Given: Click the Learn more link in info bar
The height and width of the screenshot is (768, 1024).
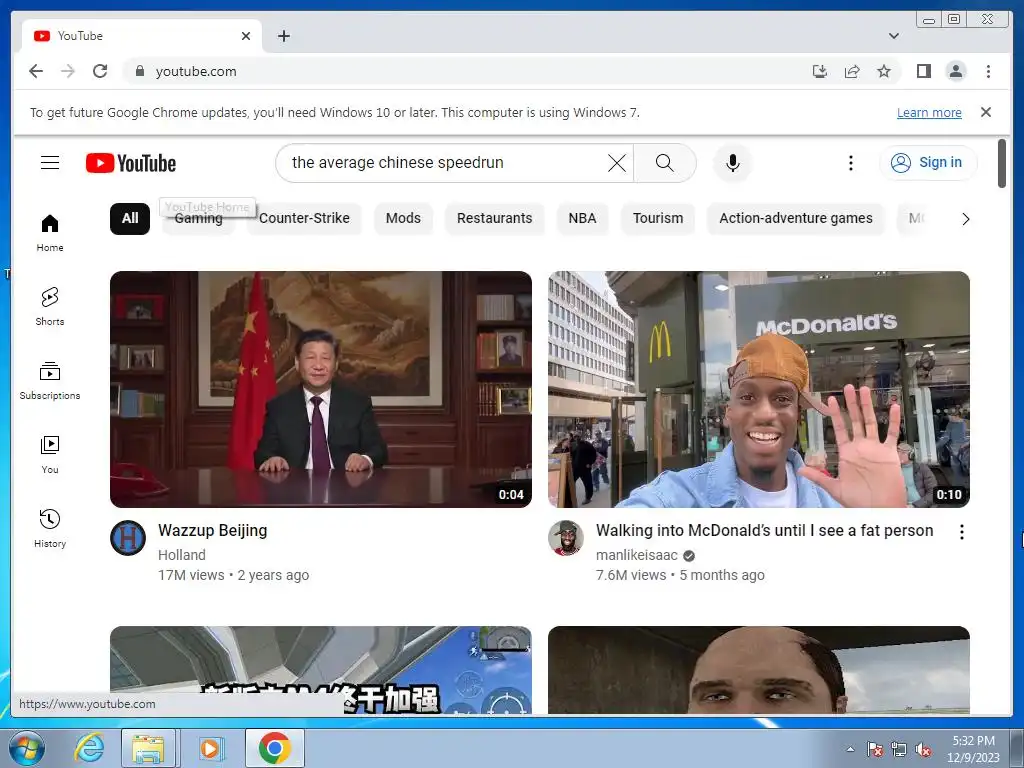Looking at the screenshot, I should (929, 112).
